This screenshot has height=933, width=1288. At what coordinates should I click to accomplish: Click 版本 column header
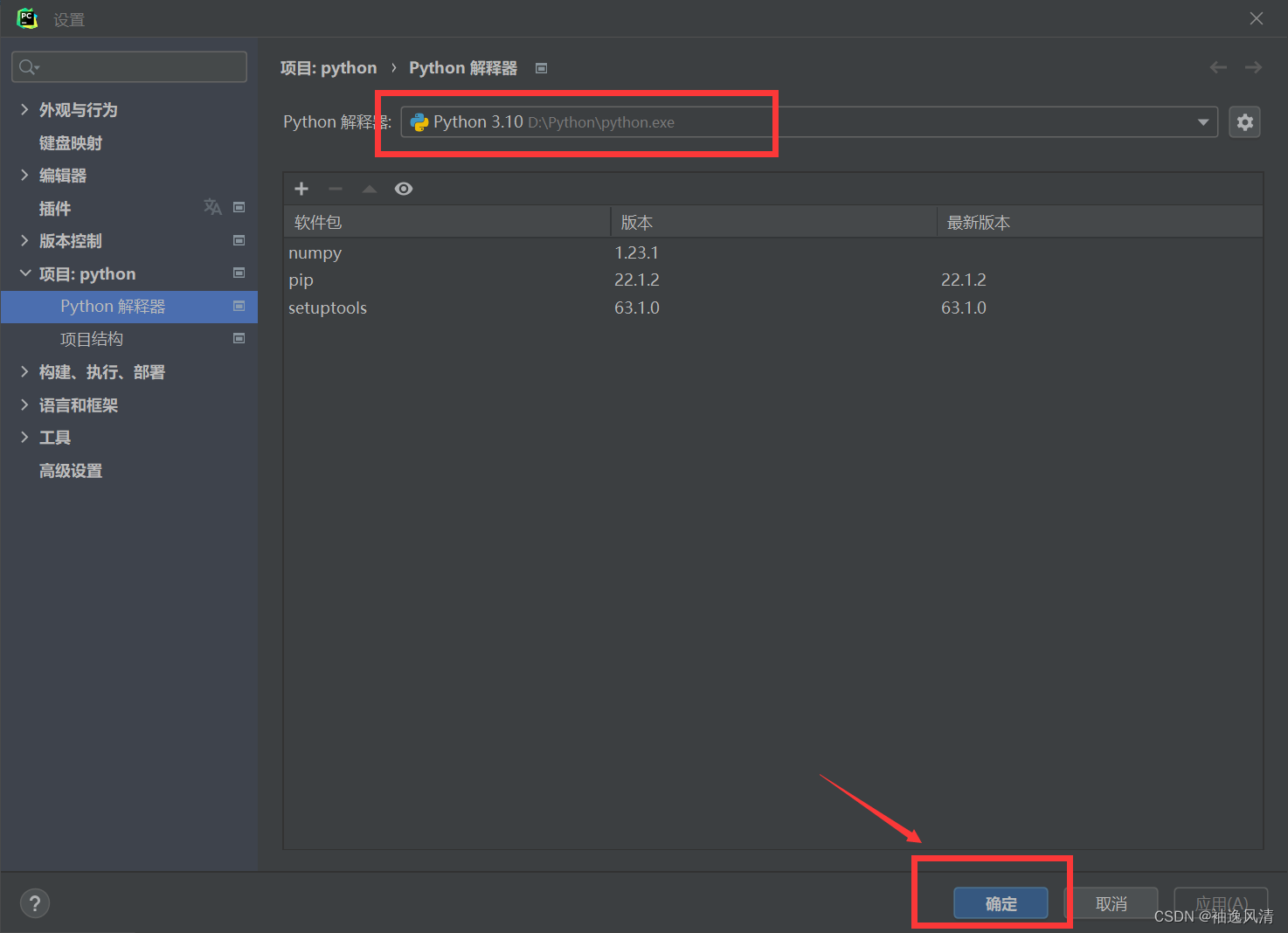coord(773,222)
